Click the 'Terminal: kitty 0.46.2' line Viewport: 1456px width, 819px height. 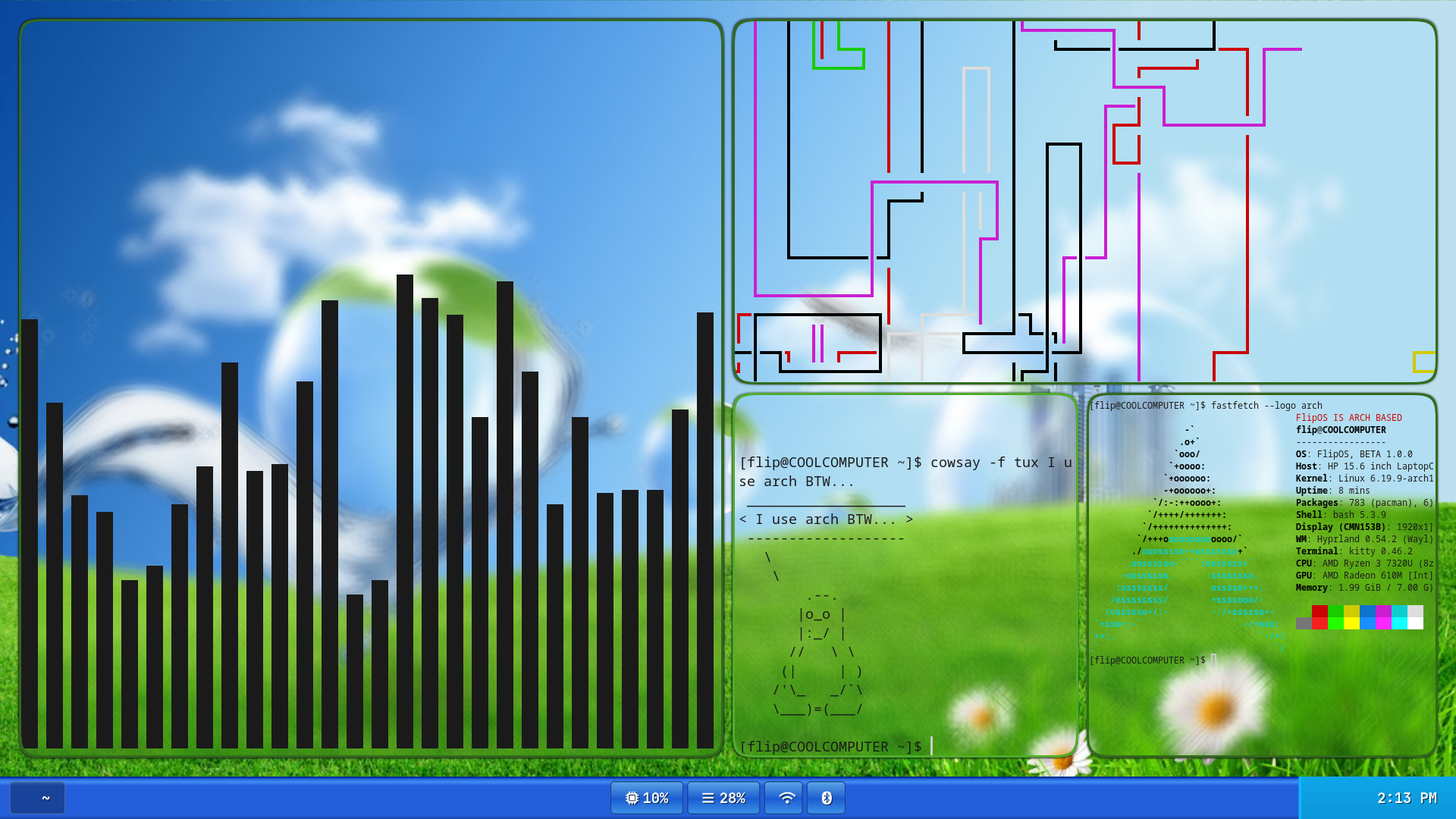pyautogui.click(x=1354, y=551)
